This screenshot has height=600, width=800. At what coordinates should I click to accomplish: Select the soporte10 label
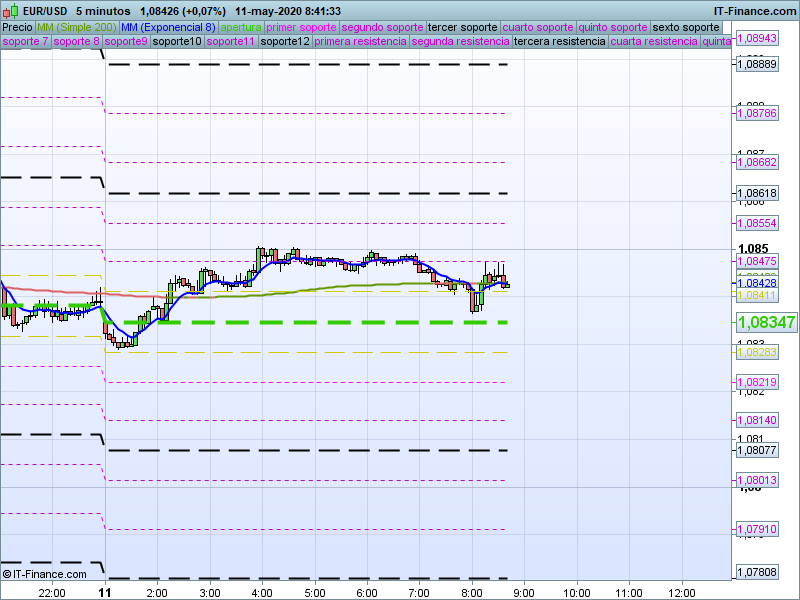point(178,42)
